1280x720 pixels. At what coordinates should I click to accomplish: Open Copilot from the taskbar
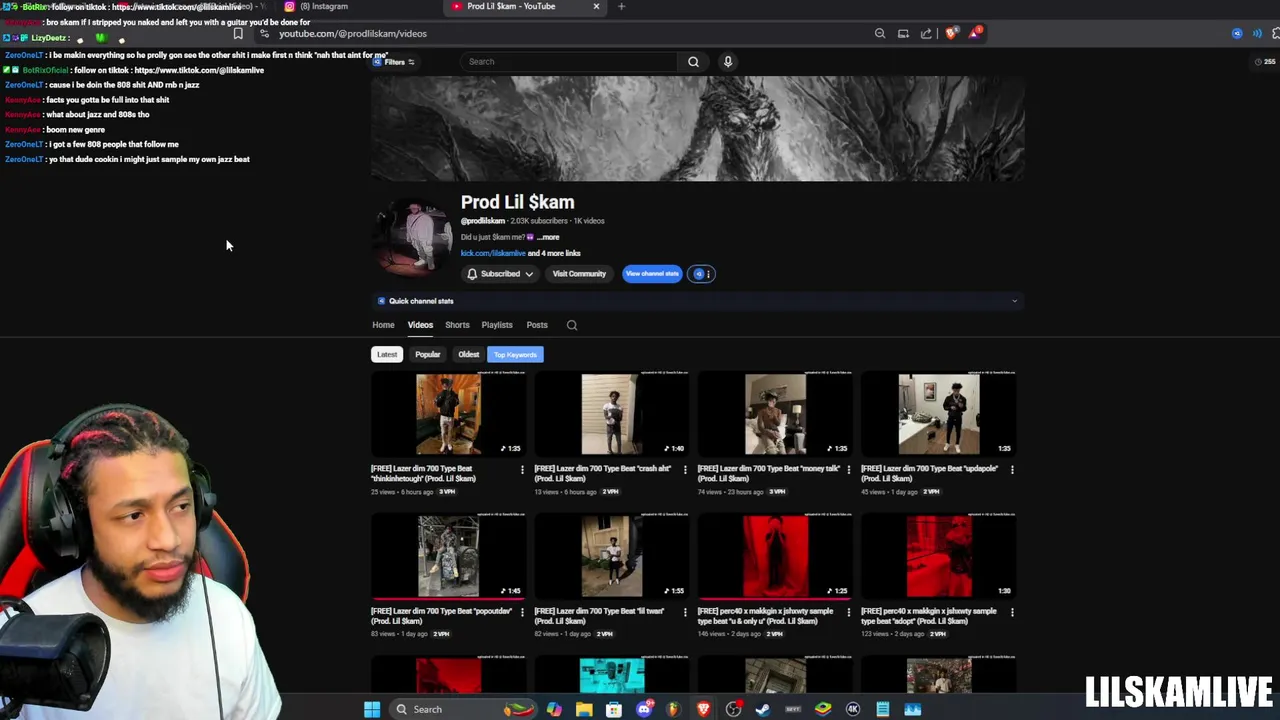[x=554, y=709]
